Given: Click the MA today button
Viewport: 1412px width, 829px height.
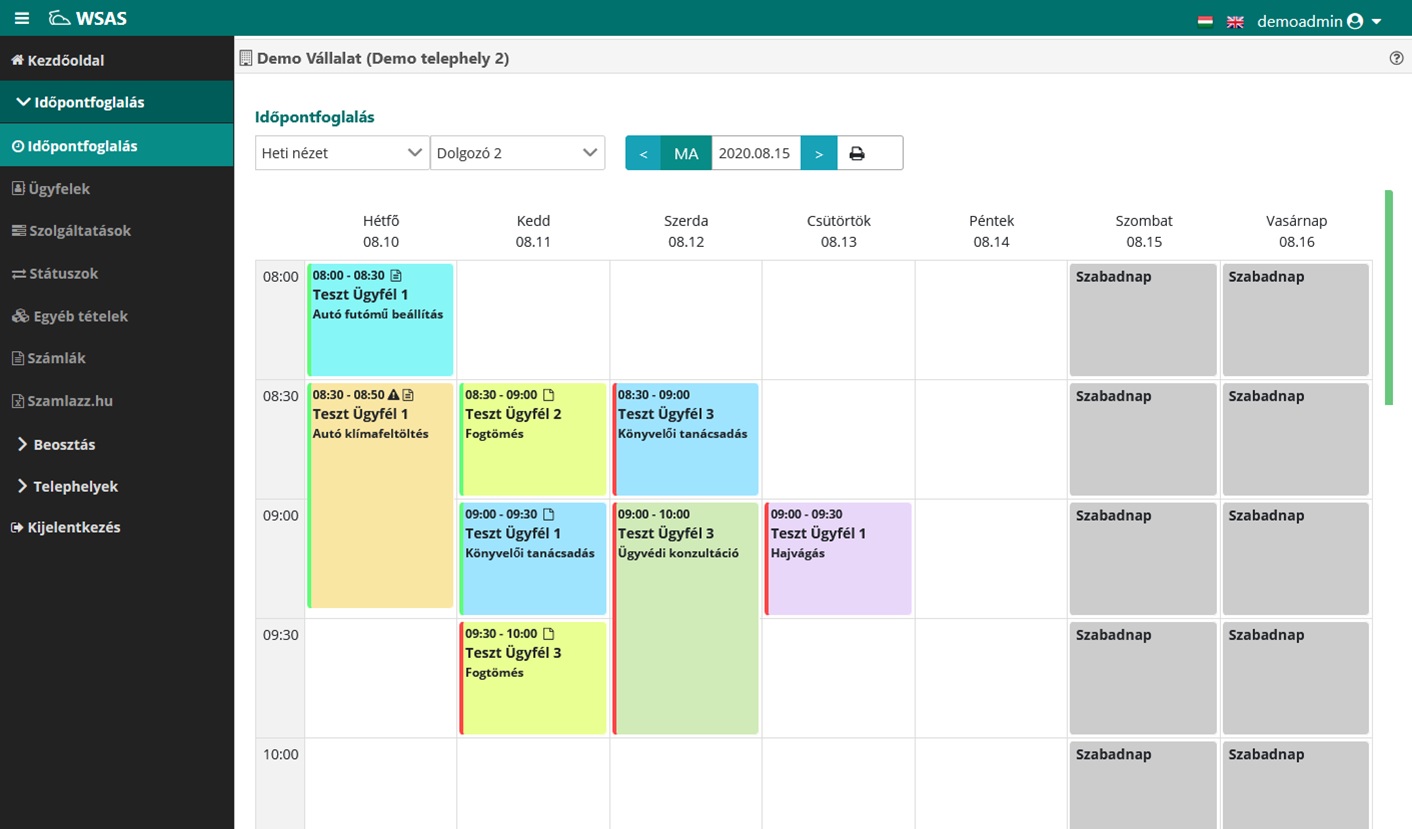Looking at the screenshot, I should coord(686,154).
